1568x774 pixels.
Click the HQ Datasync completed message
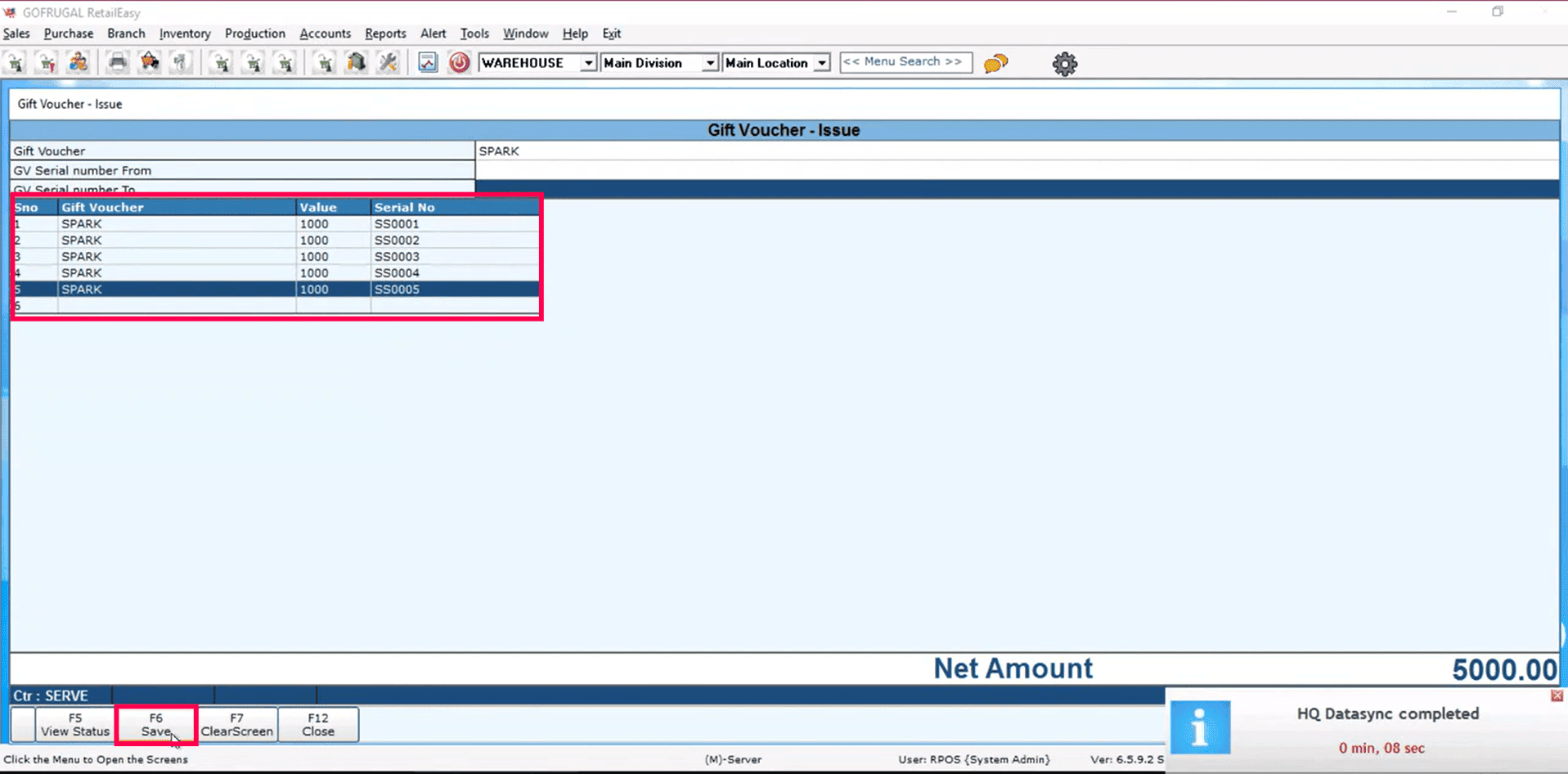coord(1388,713)
